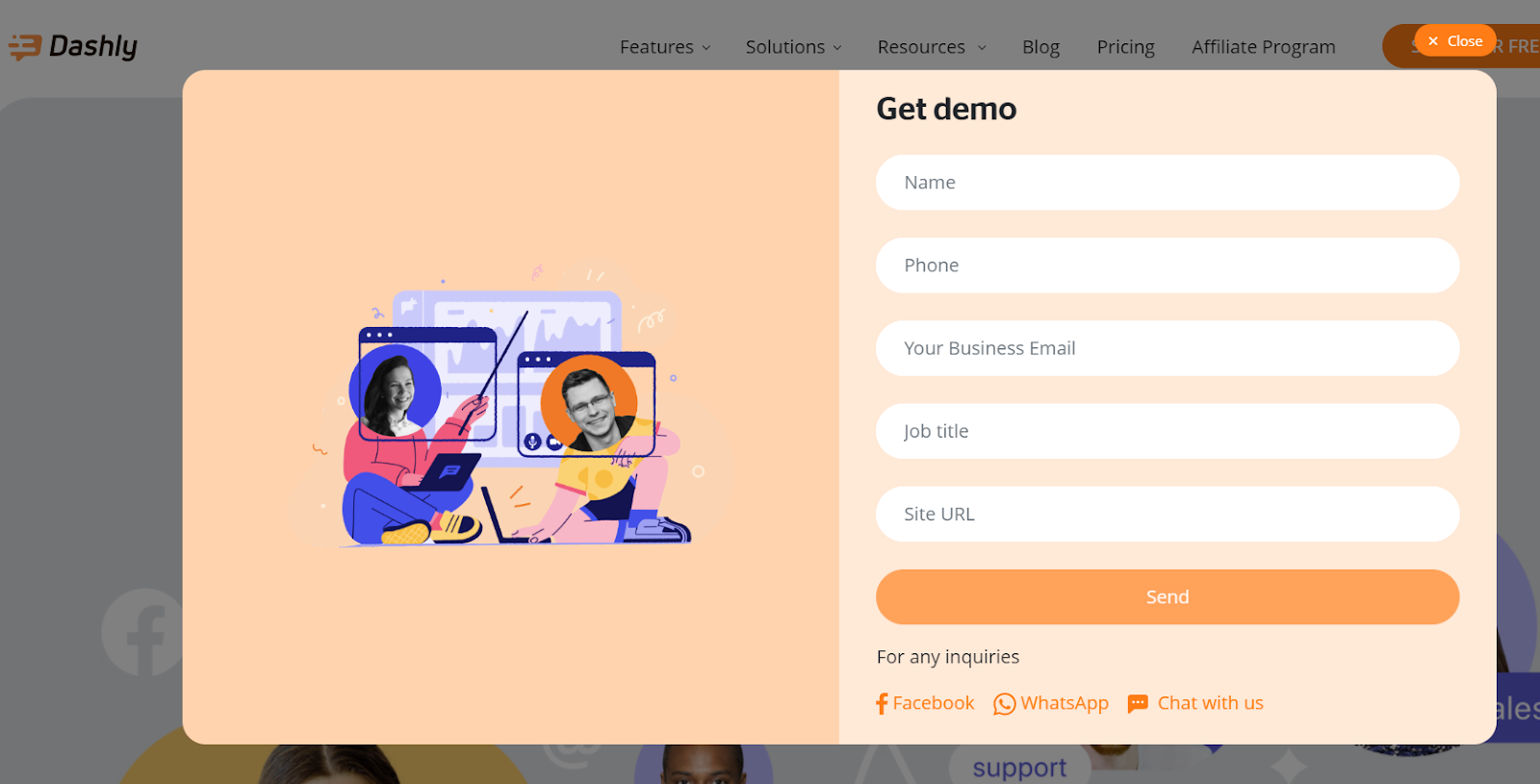Focus the Name input field

point(1168,183)
